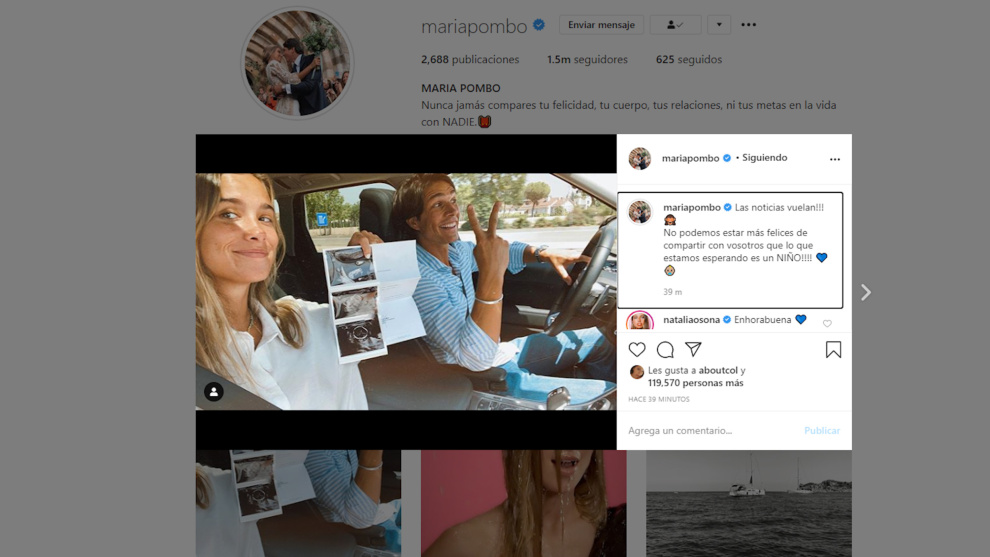Open nataliaosona's profile from comment
This screenshot has width=990, height=557.
tap(691, 320)
